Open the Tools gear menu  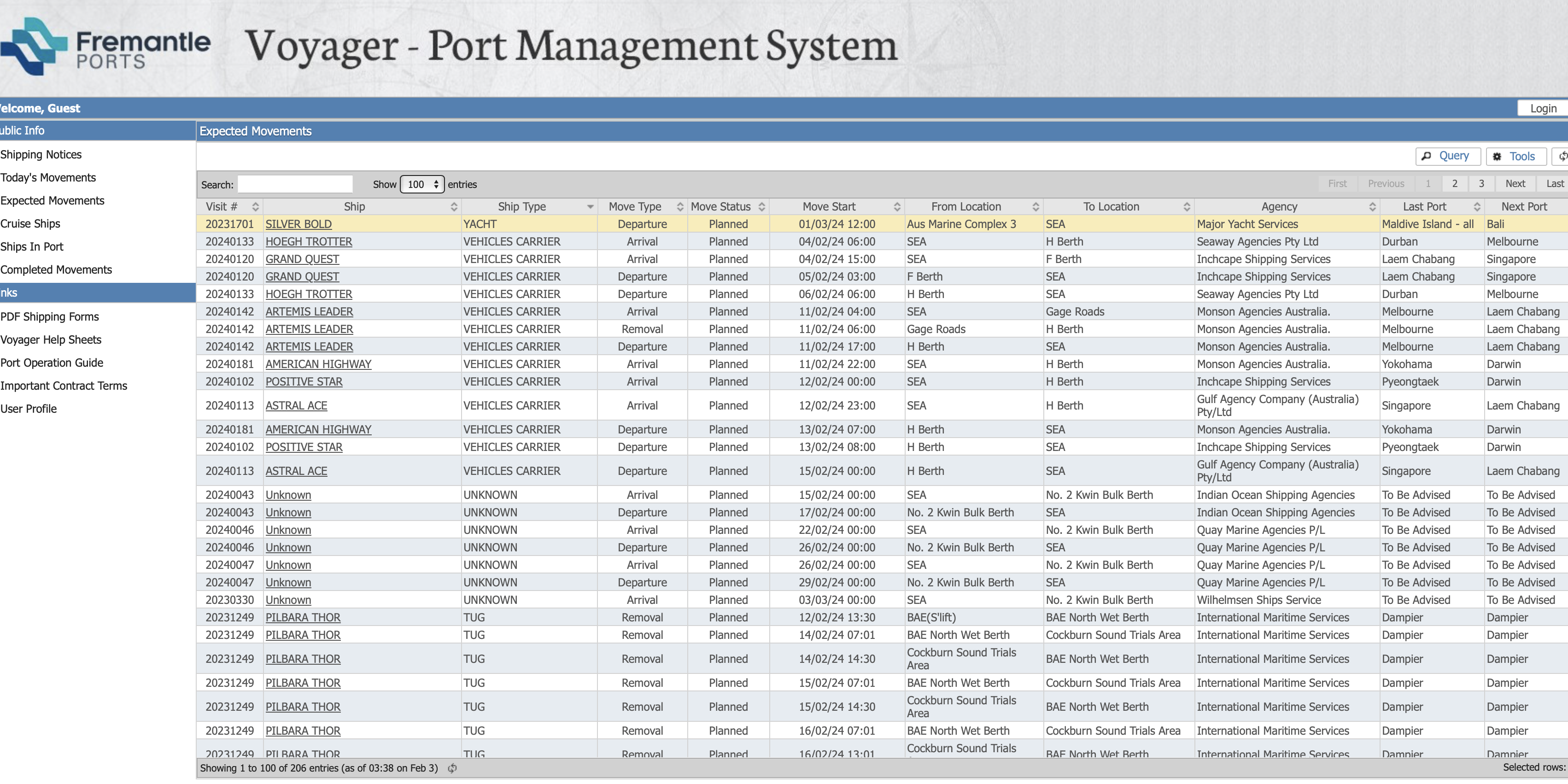click(x=1515, y=157)
